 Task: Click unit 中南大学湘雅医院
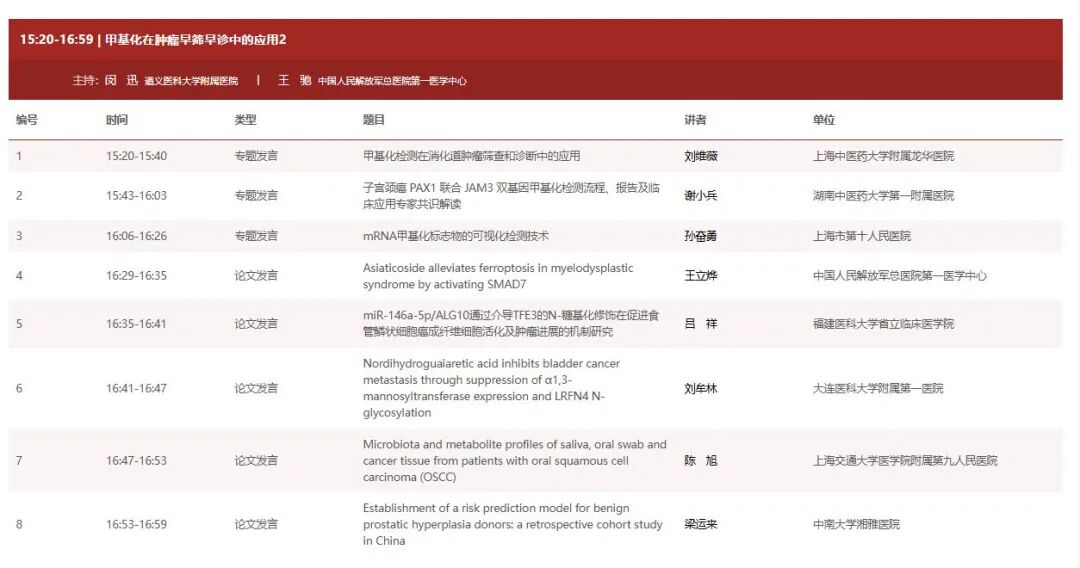(x=856, y=525)
